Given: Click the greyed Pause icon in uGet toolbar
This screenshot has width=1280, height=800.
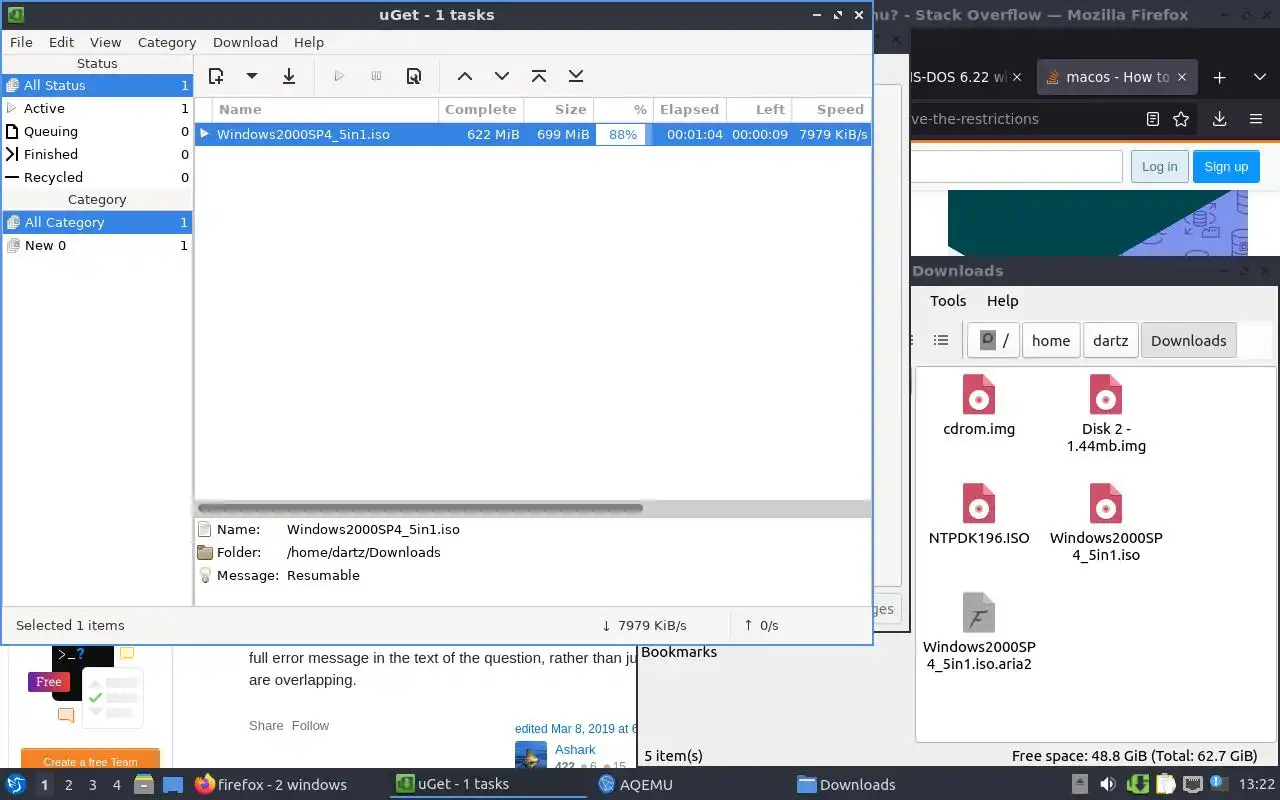Looking at the screenshot, I should point(376,76).
